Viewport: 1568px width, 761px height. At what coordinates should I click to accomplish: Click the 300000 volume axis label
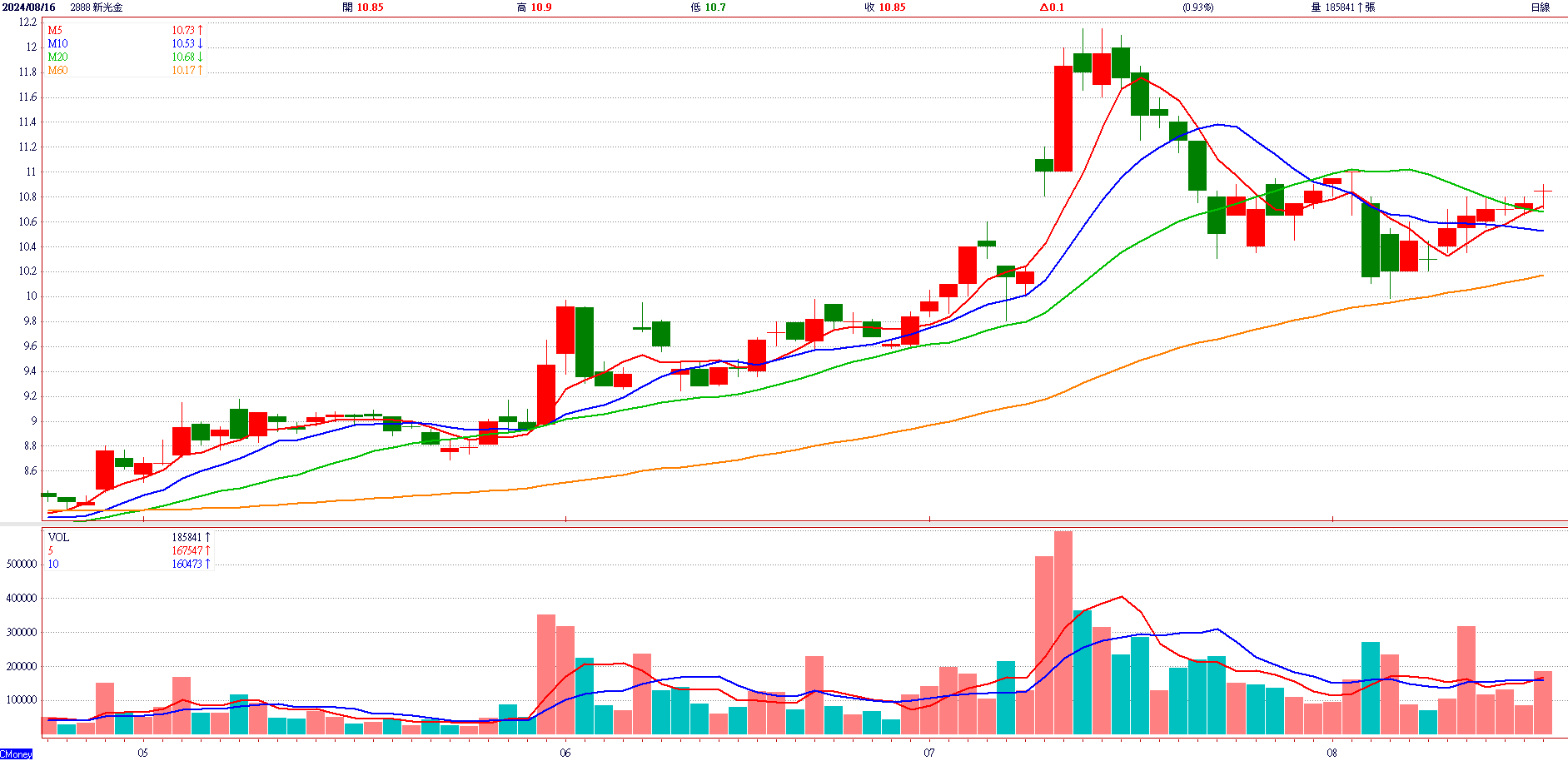(22, 633)
